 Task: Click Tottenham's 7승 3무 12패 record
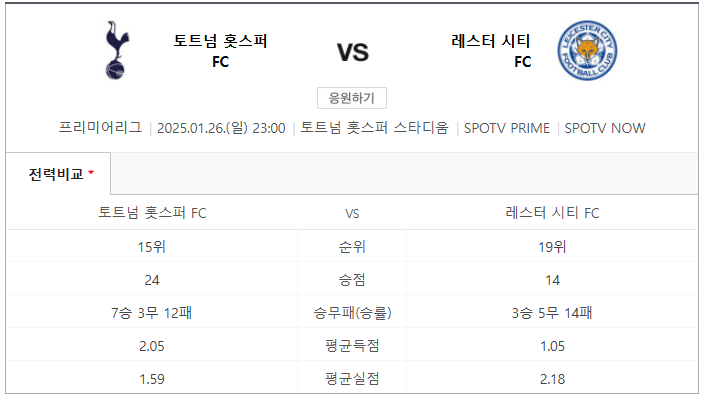coord(151,312)
